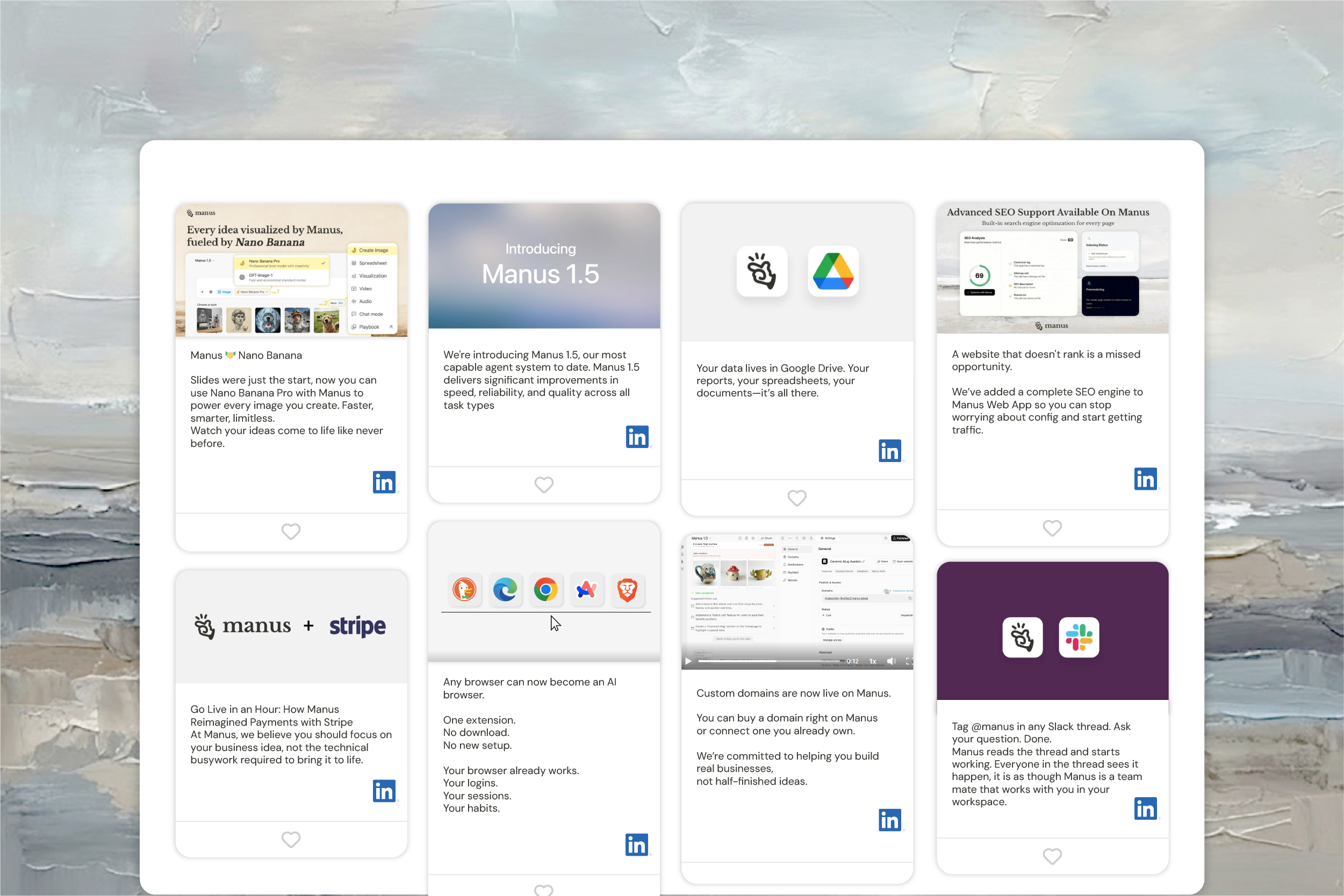The height and width of the screenshot is (896, 1344).
Task: Like the manus + stripe post
Action: point(291,840)
